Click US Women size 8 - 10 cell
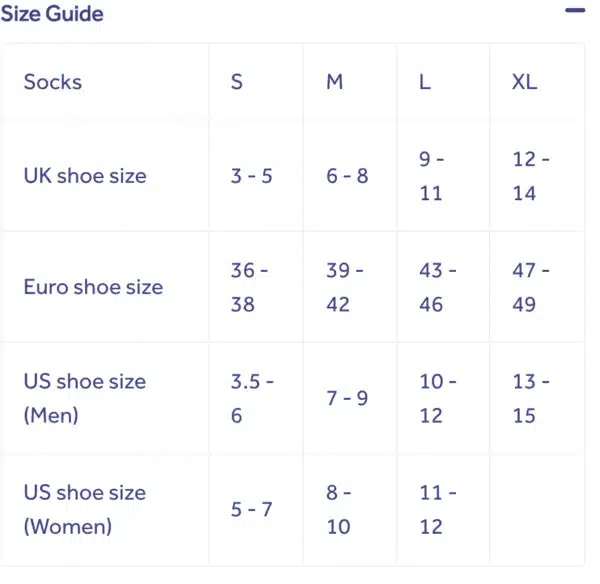This screenshot has width=600, height=584. pos(339,509)
